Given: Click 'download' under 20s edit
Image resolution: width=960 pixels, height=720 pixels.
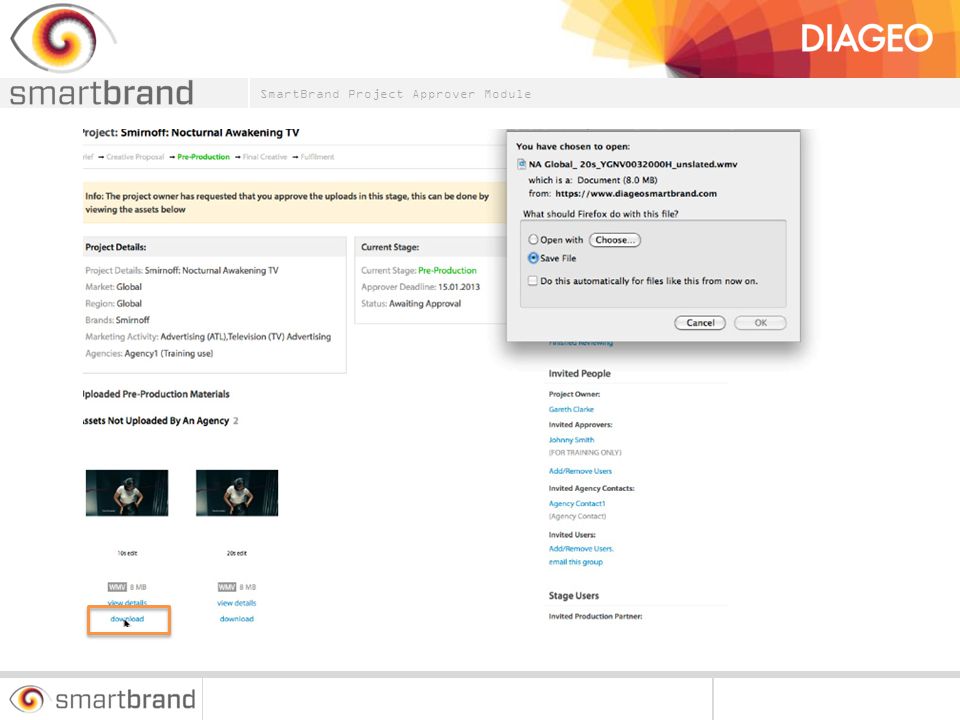Looking at the screenshot, I should 237,619.
